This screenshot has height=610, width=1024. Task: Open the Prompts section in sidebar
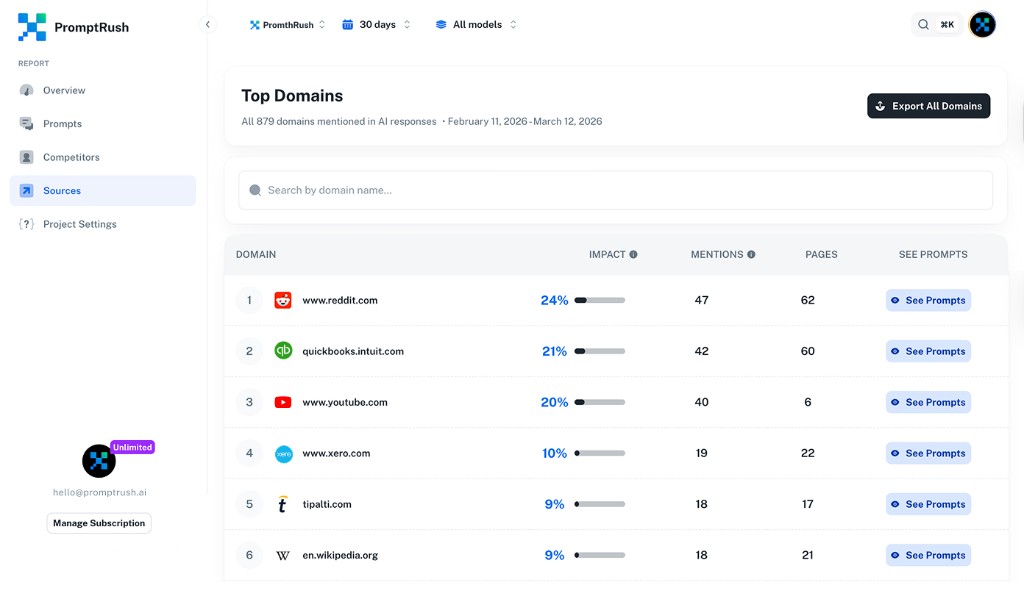[62, 124]
